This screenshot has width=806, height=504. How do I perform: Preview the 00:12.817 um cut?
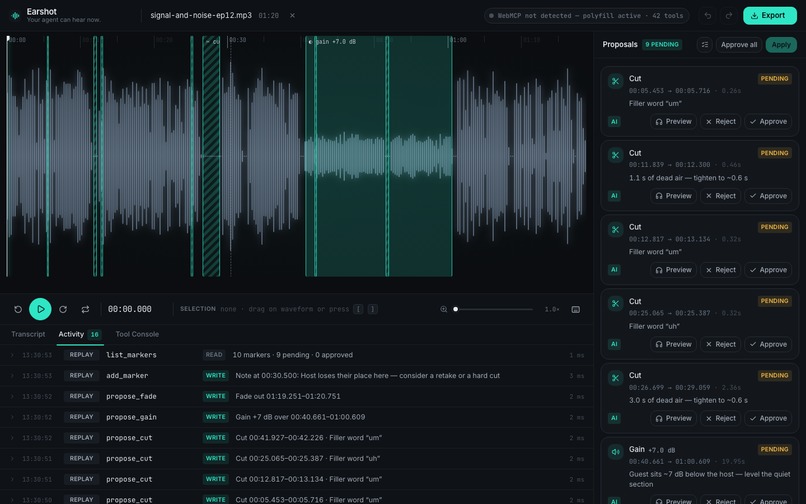(673, 270)
